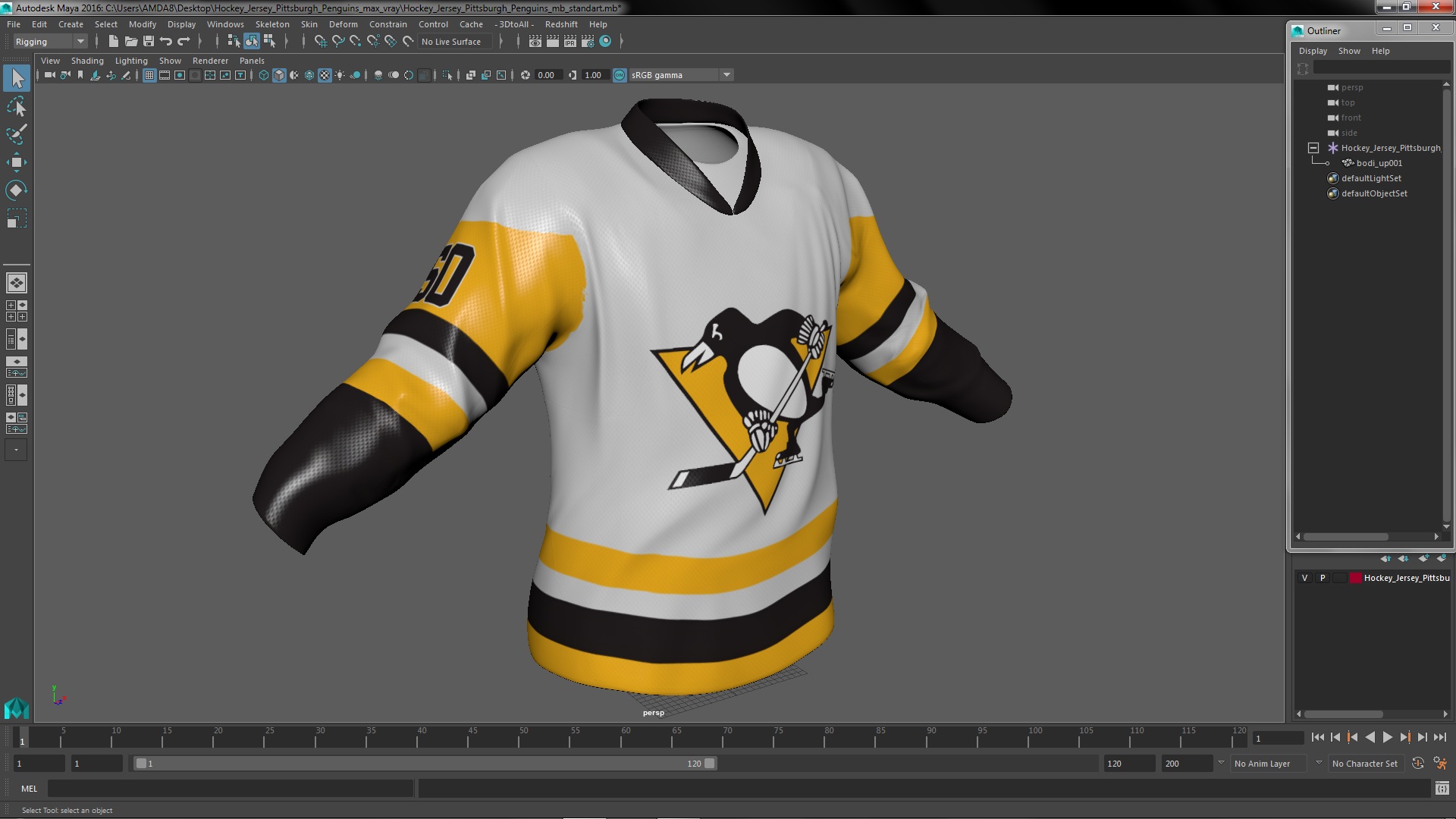Expand the more layouts arrow in toolbox
1456x819 pixels.
[16, 450]
